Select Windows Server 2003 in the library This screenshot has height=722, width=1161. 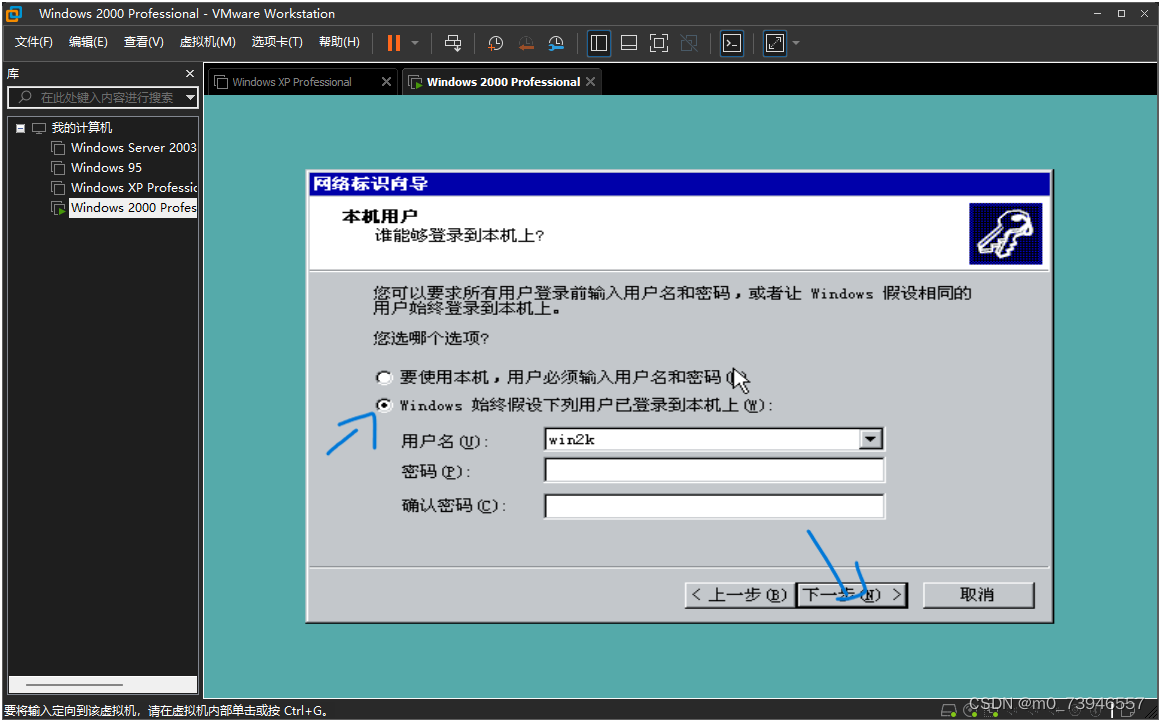(x=133, y=147)
